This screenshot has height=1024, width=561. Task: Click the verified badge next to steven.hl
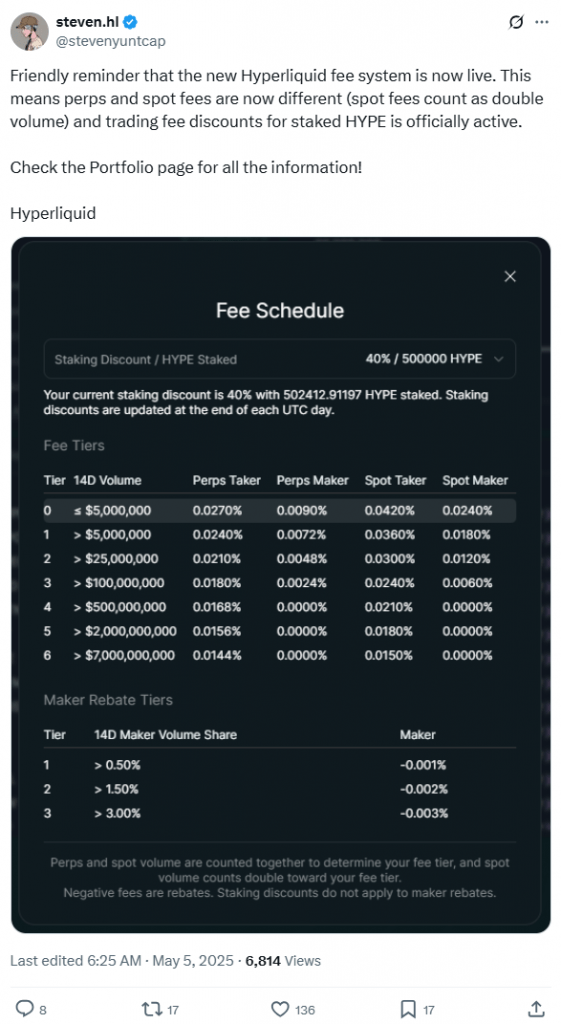(131, 22)
